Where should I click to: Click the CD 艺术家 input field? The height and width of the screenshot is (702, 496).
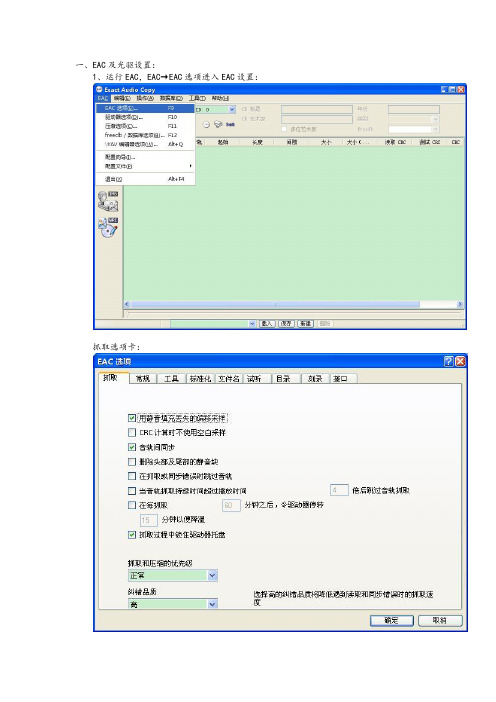click(316, 119)
